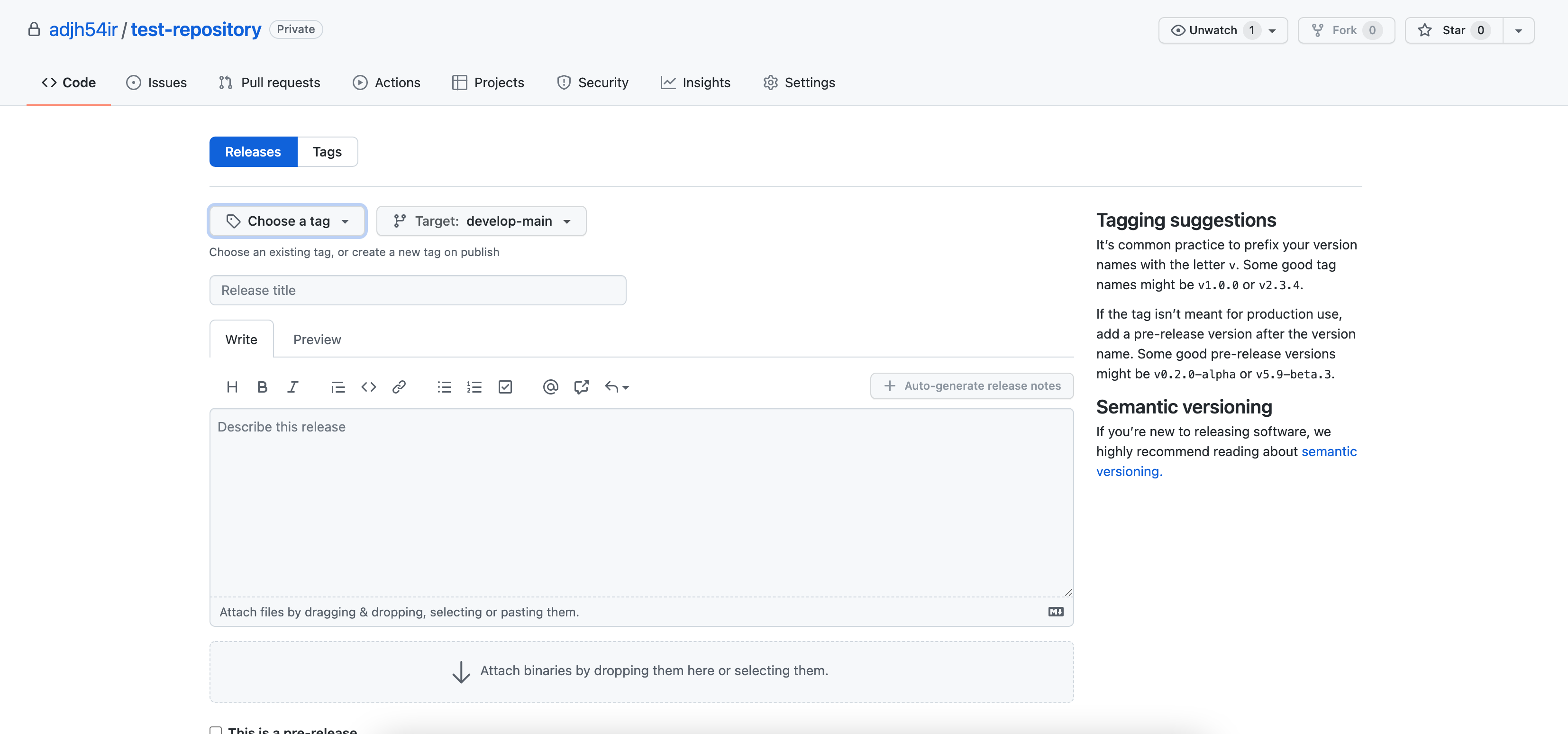Add a link using the chain icon
Viewport: 1568px width, 734px height.
pyautogui.click(x=399, y=387)
